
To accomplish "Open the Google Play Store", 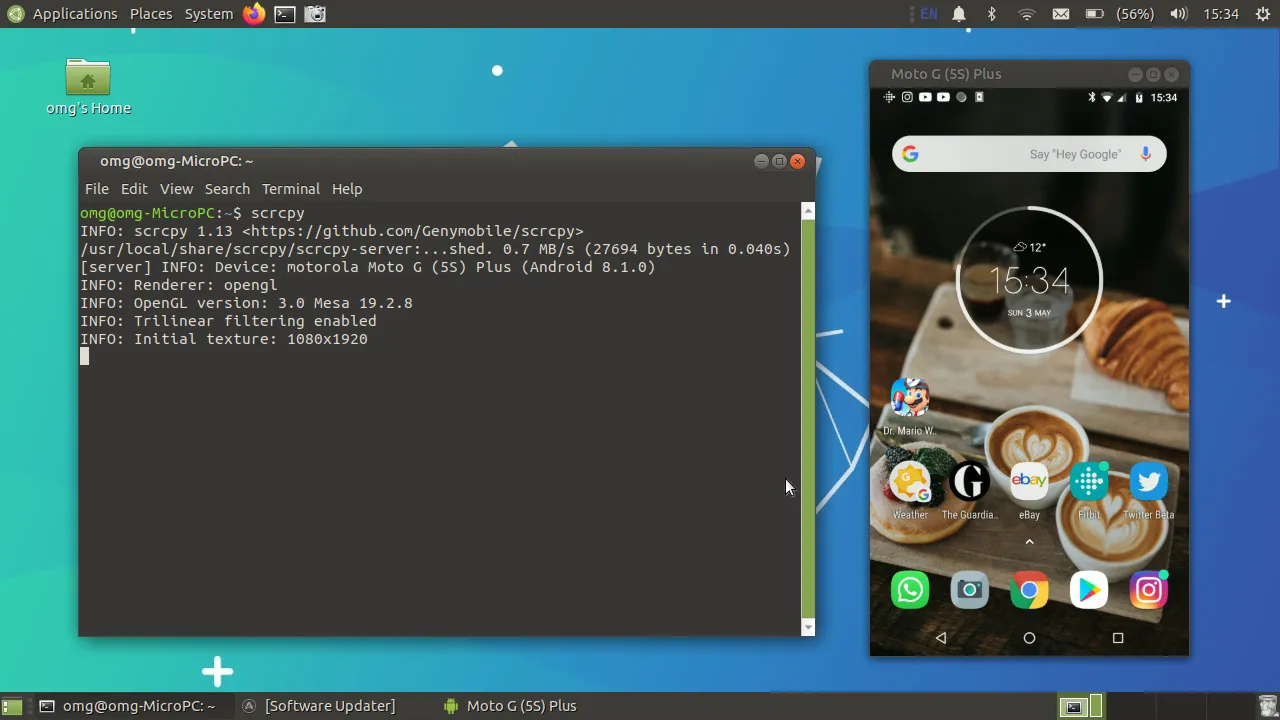I will [x=1088, y=589].
